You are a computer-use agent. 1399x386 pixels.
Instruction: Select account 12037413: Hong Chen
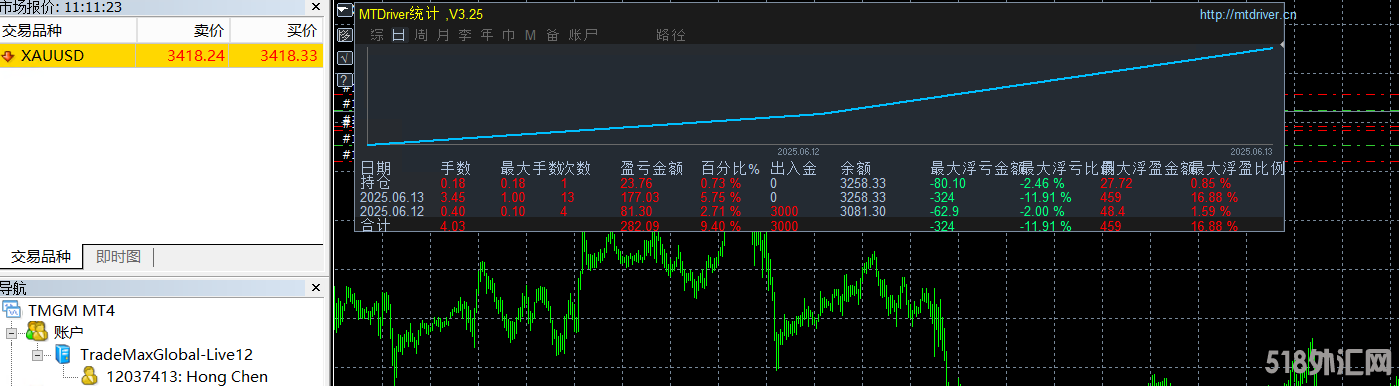pos(187,377)
